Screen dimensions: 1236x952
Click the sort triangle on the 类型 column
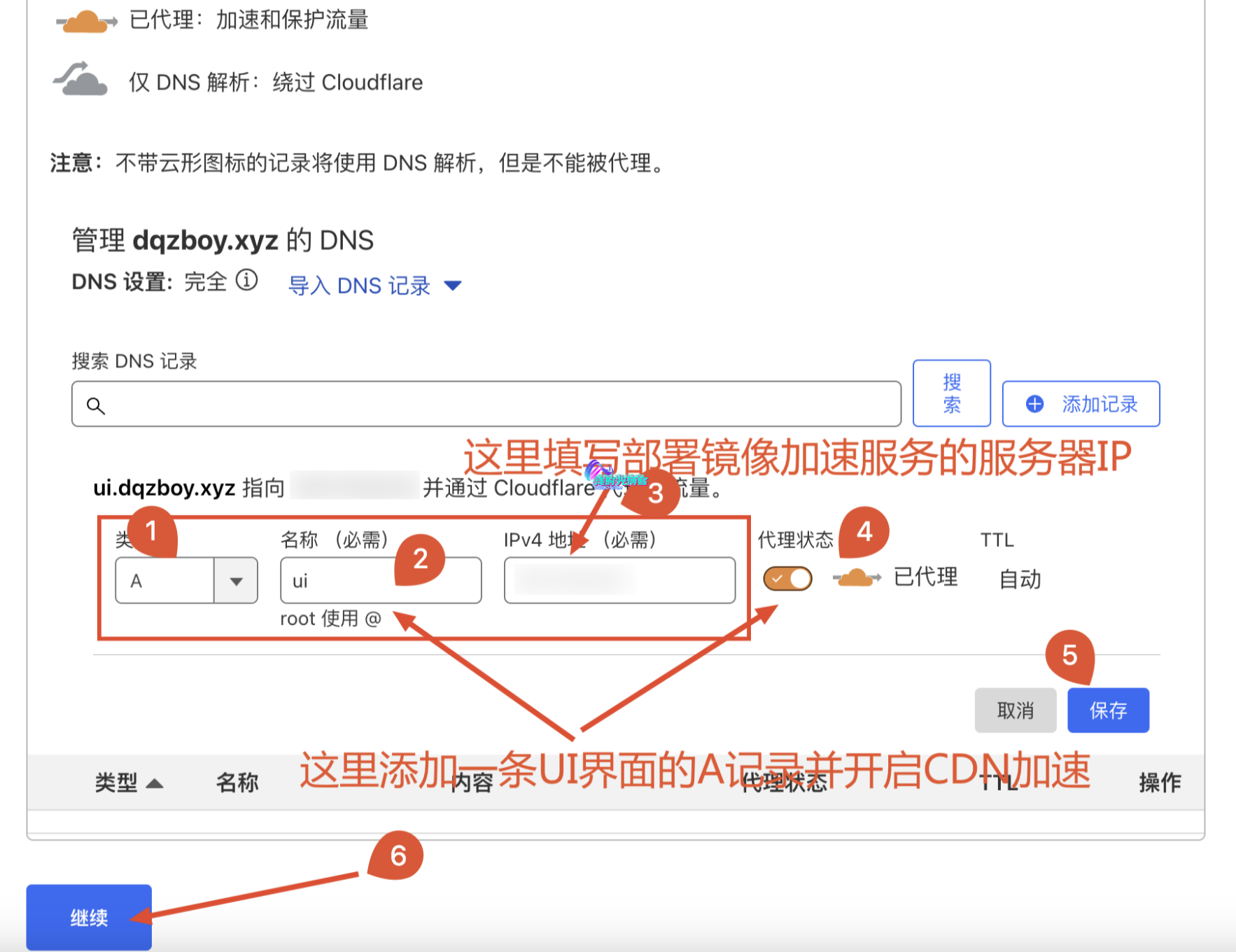point(153,782)
